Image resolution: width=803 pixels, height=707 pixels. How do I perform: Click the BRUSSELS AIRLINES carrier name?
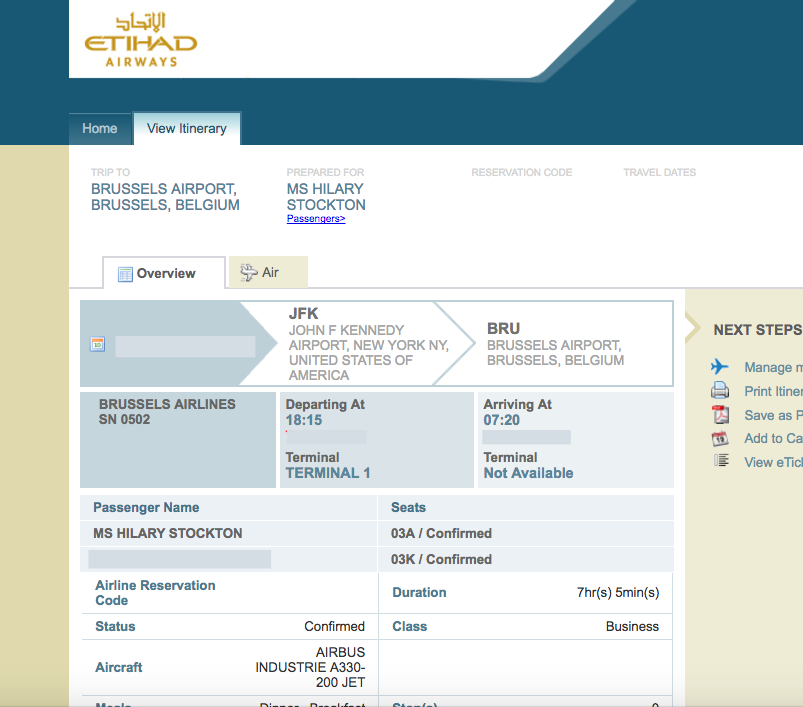[167, 404]
